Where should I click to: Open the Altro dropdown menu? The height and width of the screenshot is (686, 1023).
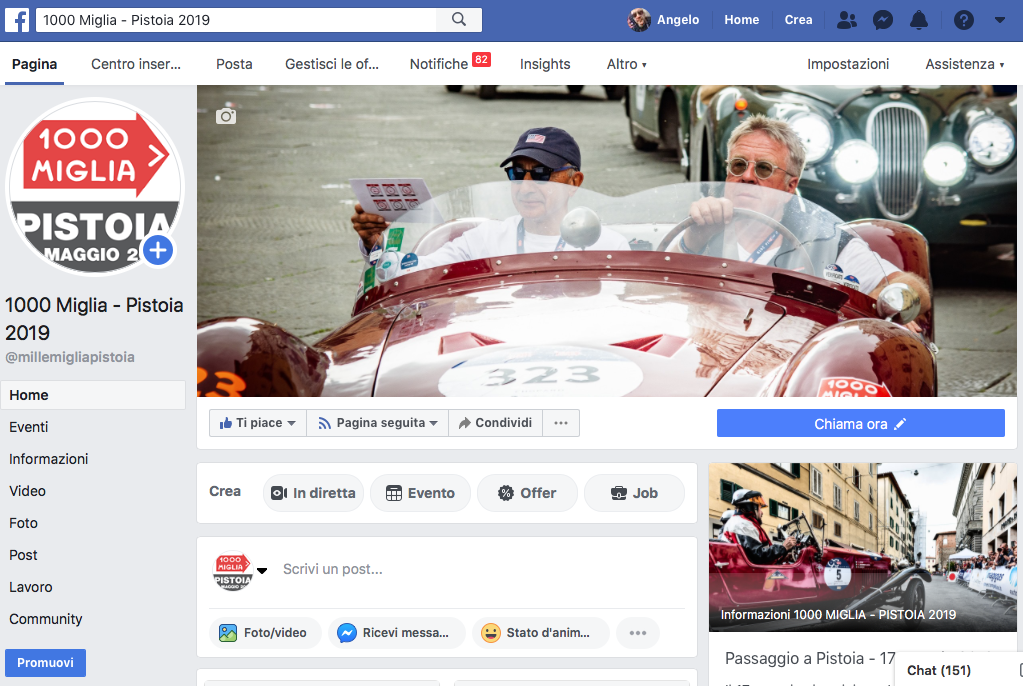click(x=626, y=64)
